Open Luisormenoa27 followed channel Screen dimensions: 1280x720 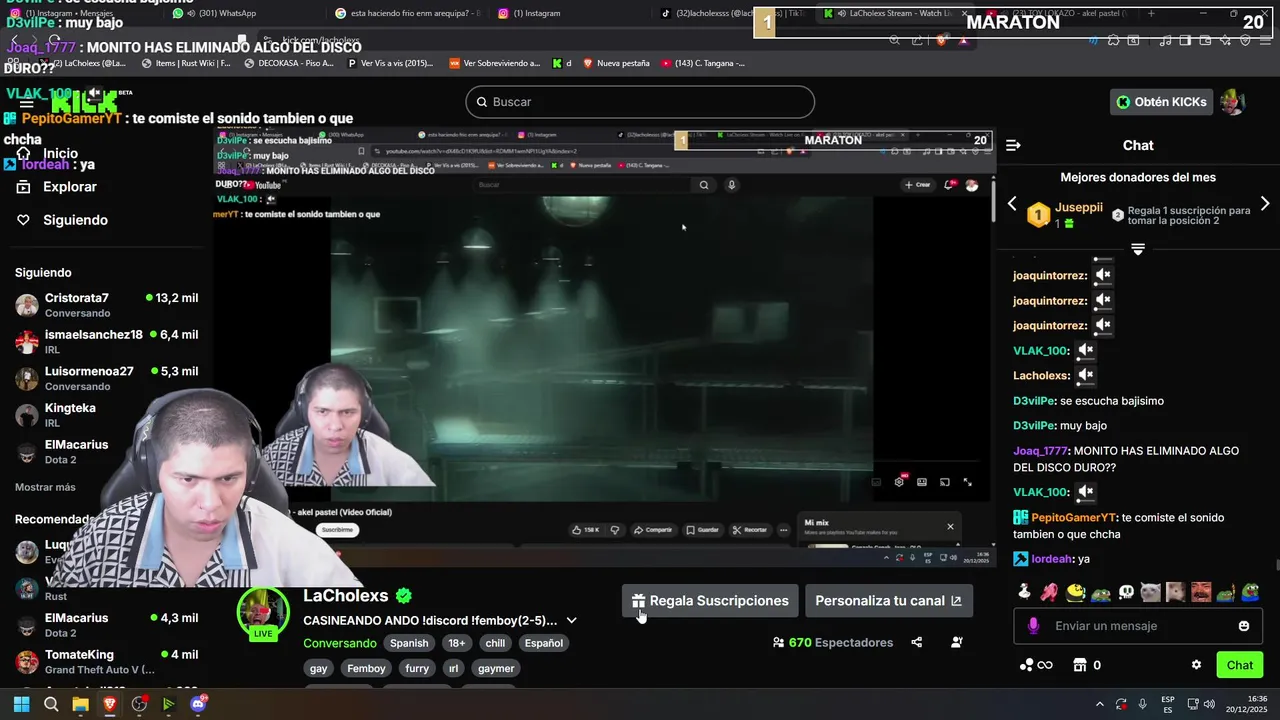pos(107,378)
